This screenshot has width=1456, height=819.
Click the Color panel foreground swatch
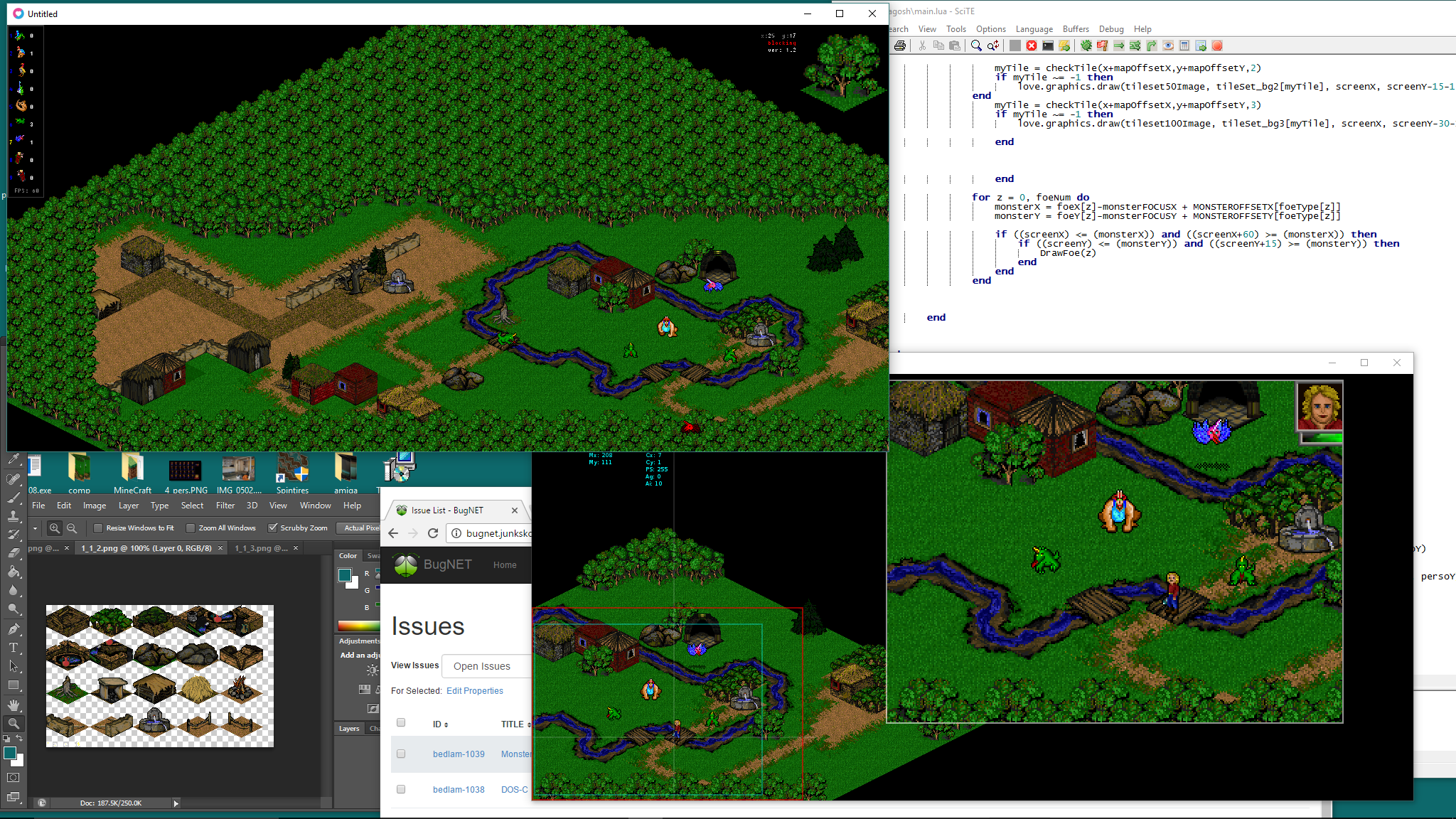pos(345,575)
